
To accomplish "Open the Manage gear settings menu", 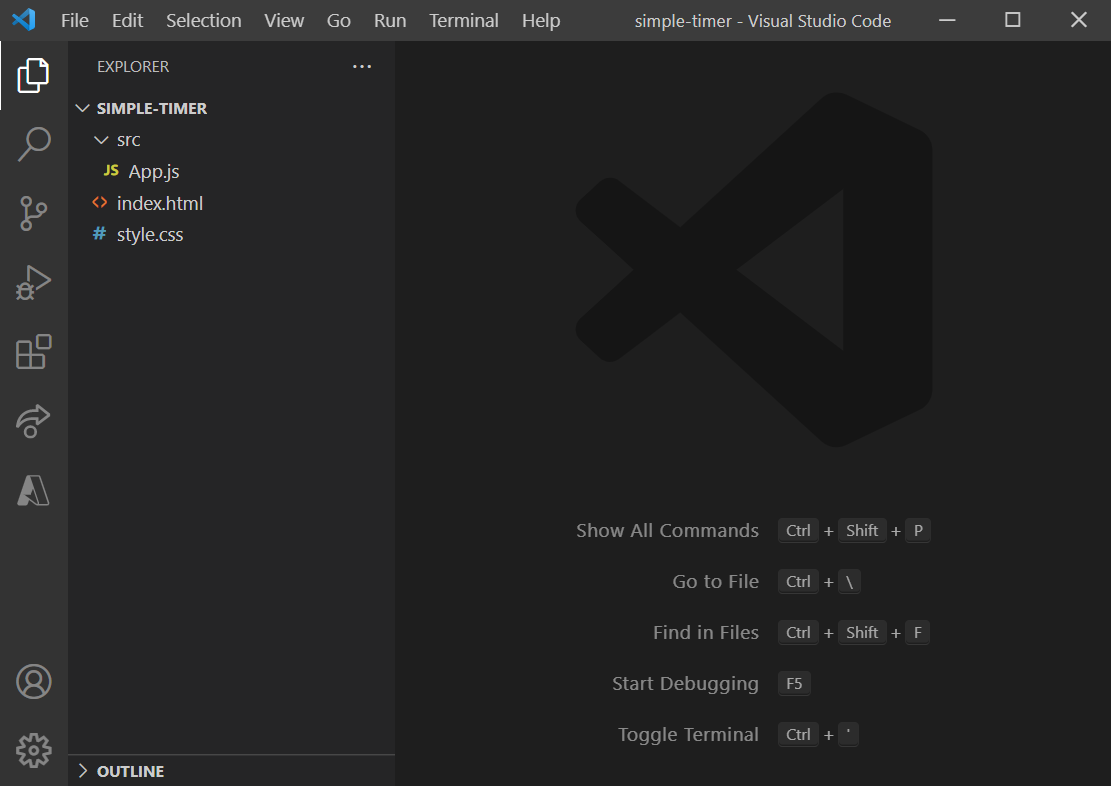I will click(33, 749).
